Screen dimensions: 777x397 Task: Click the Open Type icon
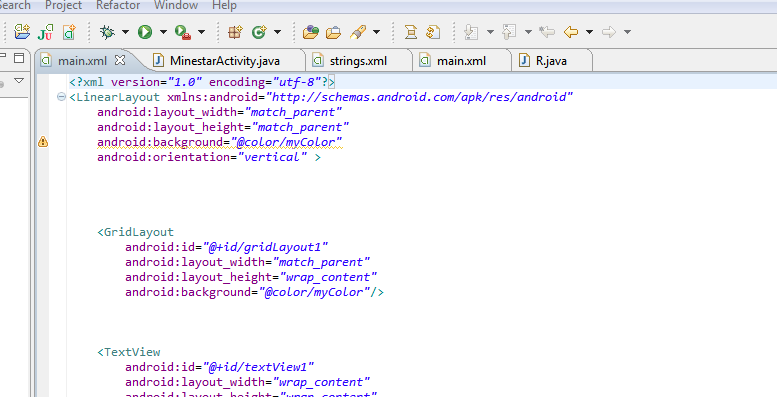coord(310,32)
